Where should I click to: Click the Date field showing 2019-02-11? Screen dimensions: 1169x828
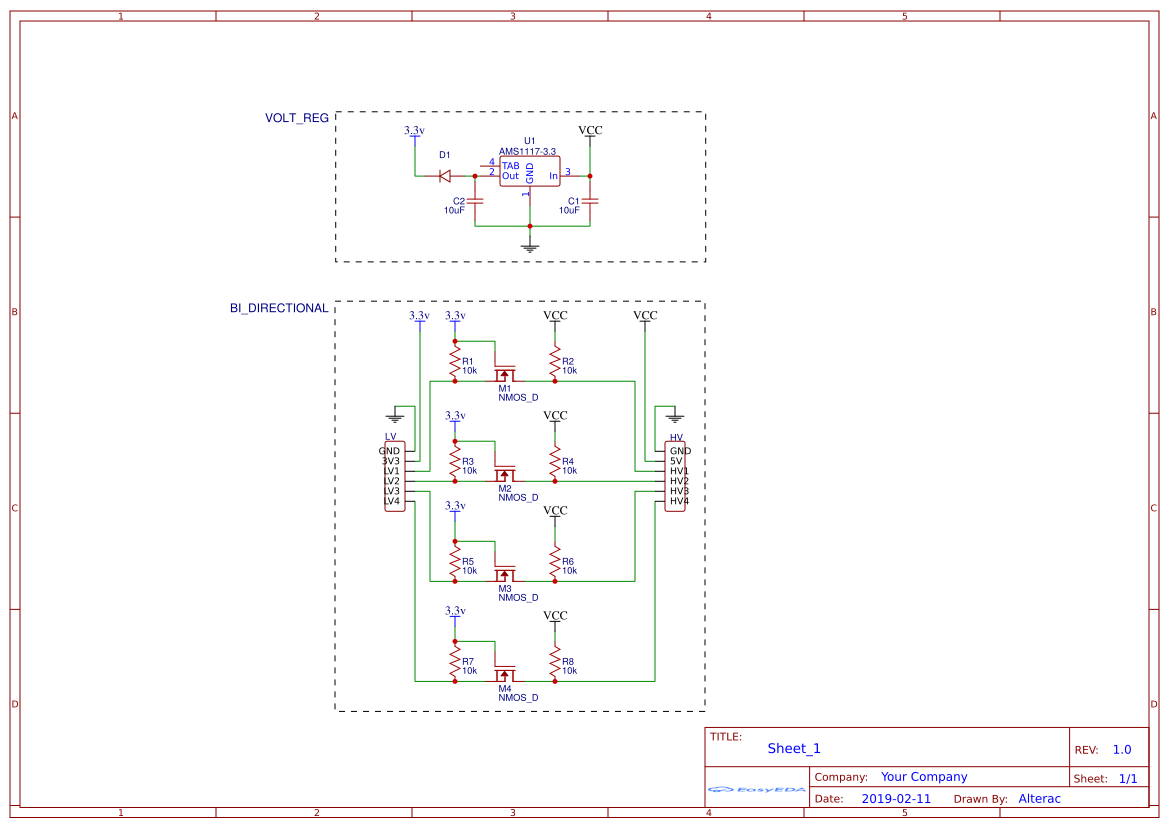[x=895, y=798]
